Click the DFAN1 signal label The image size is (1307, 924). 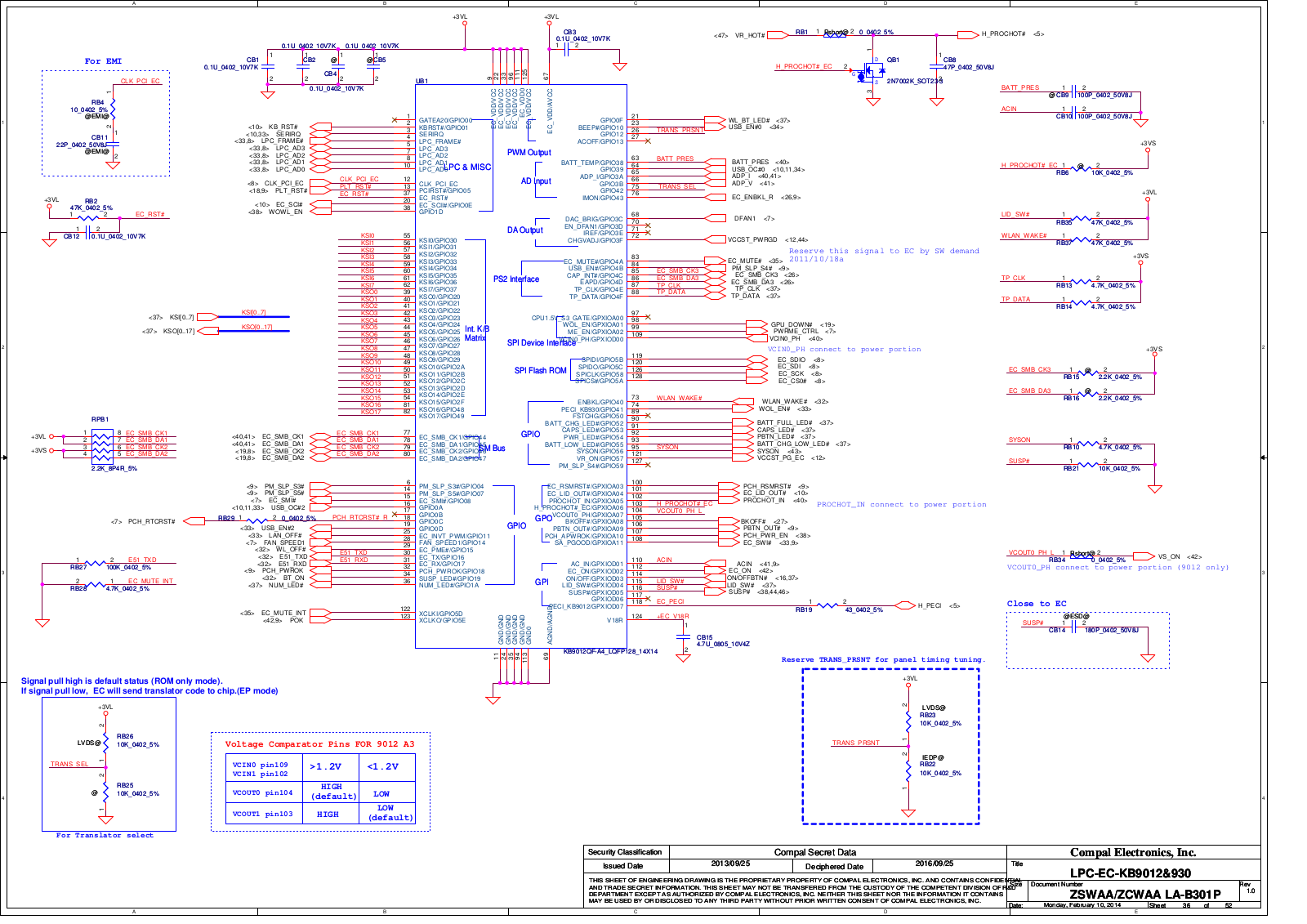click(744, 219)
